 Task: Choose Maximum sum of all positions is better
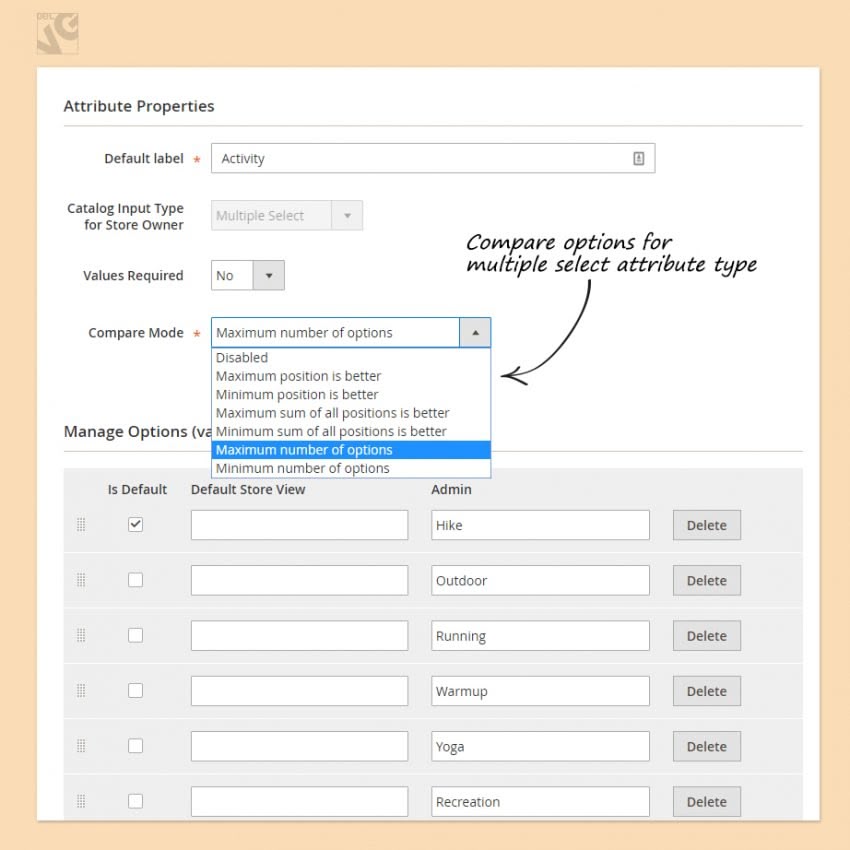351,413
